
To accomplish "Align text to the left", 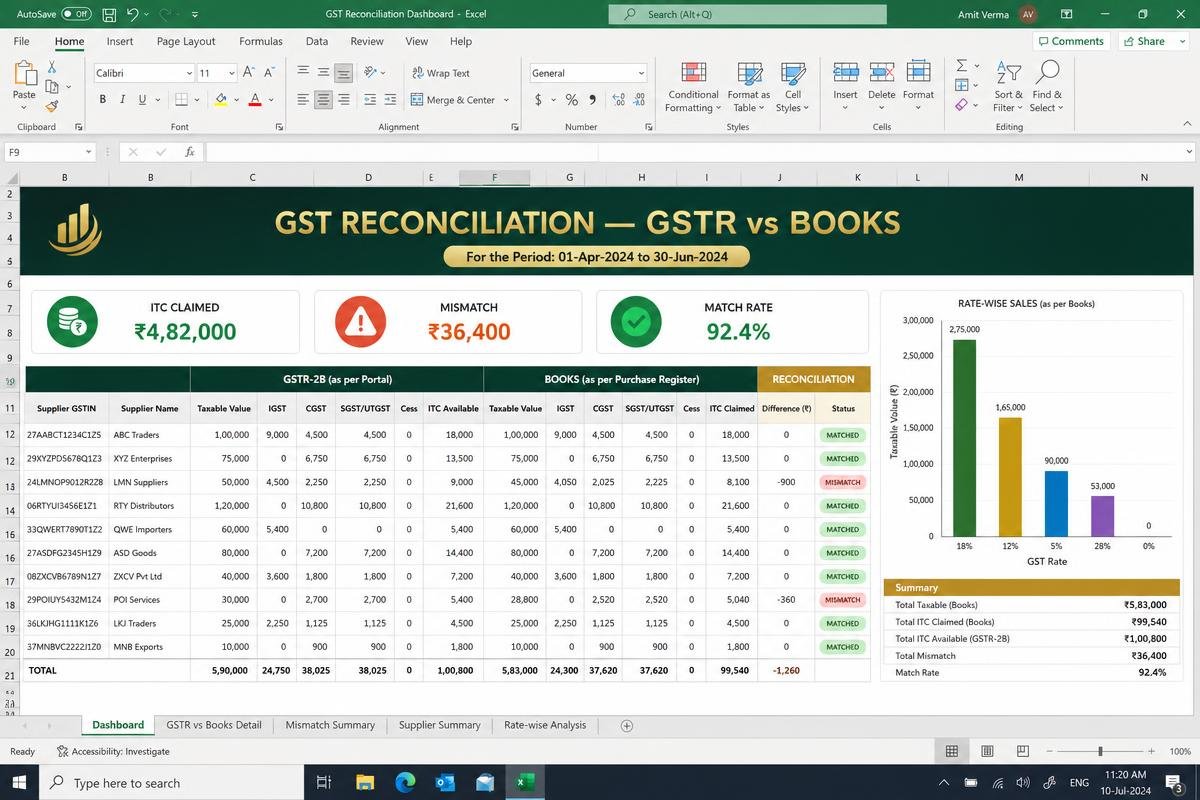I will point(303,100).
